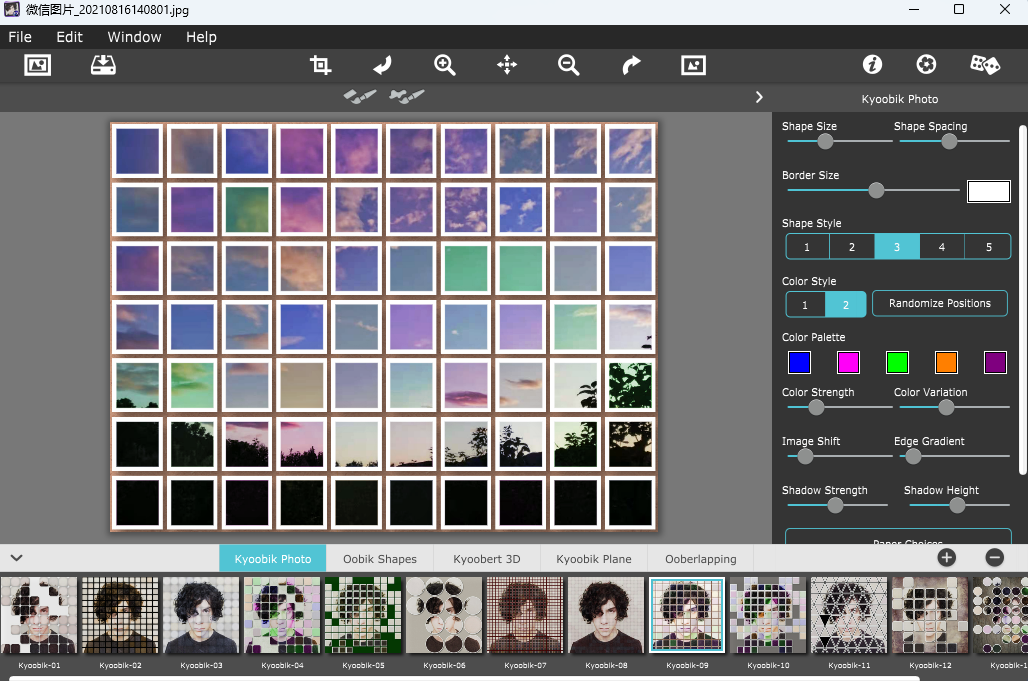This screenshot has height=681, width=1028.
Task: Choose Shape Style 1
Action: tap(807, 247)
